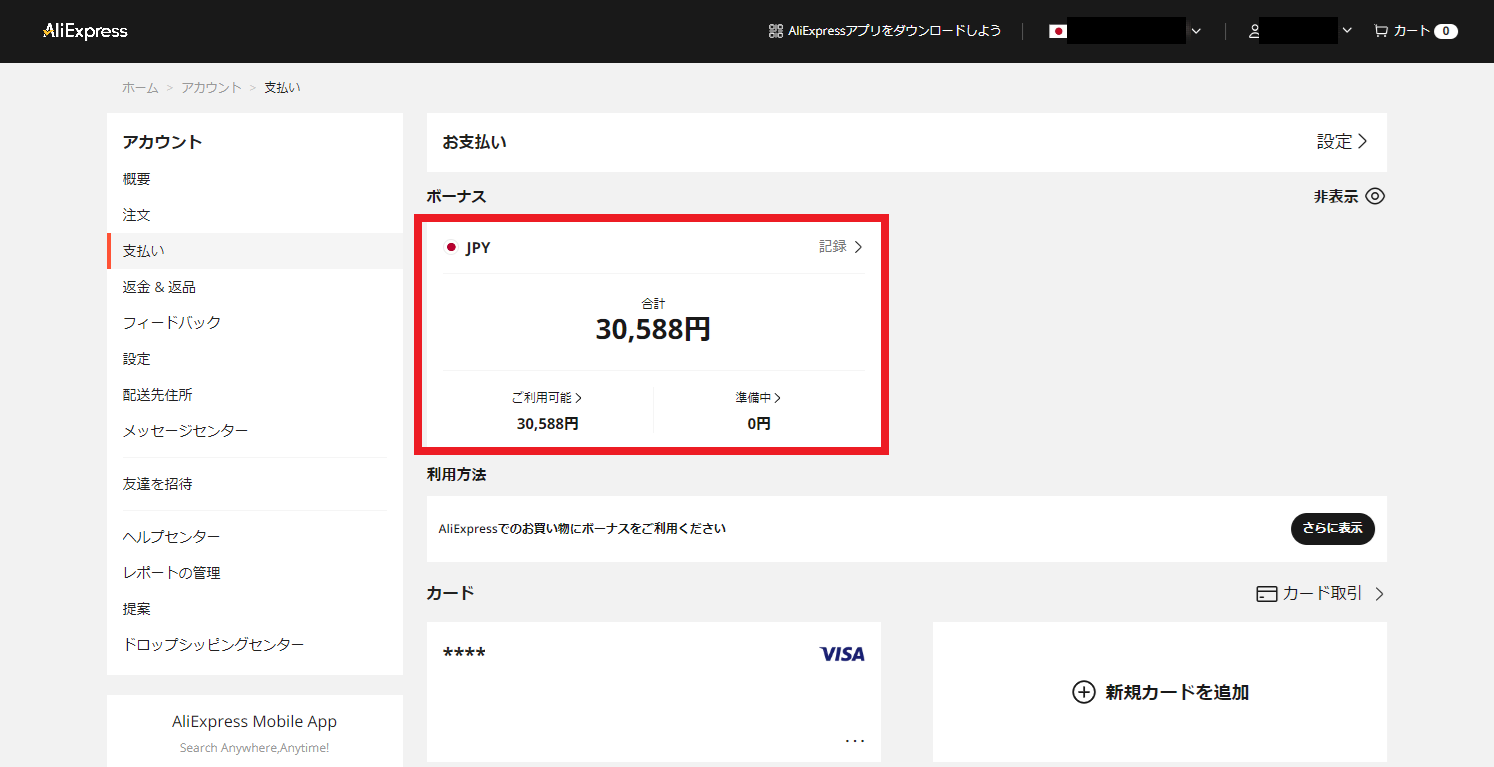Open カード取引 via the card icon

pyautogui.click(x=1265, y=593)
